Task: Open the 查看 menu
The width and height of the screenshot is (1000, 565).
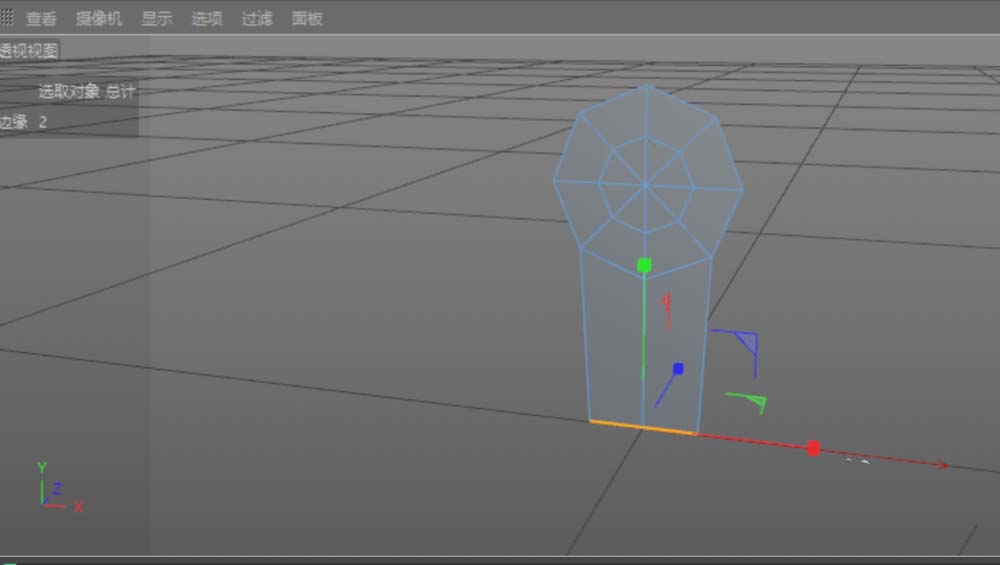Action: tap(41, 19)
